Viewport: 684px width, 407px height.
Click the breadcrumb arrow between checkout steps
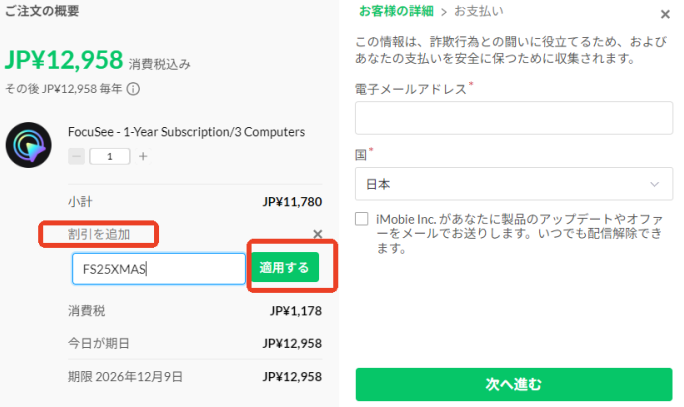pos(444,11)
